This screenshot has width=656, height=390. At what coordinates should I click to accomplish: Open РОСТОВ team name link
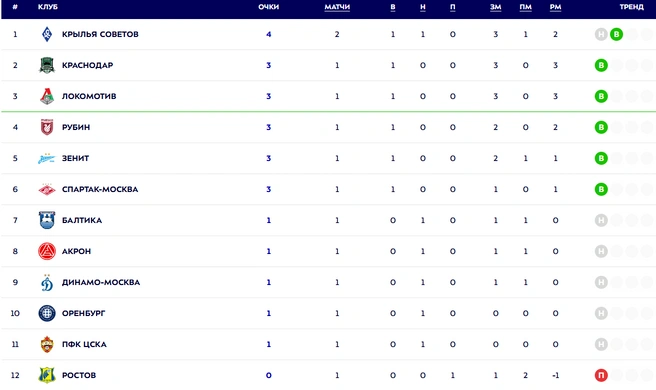tap(79, 375)
